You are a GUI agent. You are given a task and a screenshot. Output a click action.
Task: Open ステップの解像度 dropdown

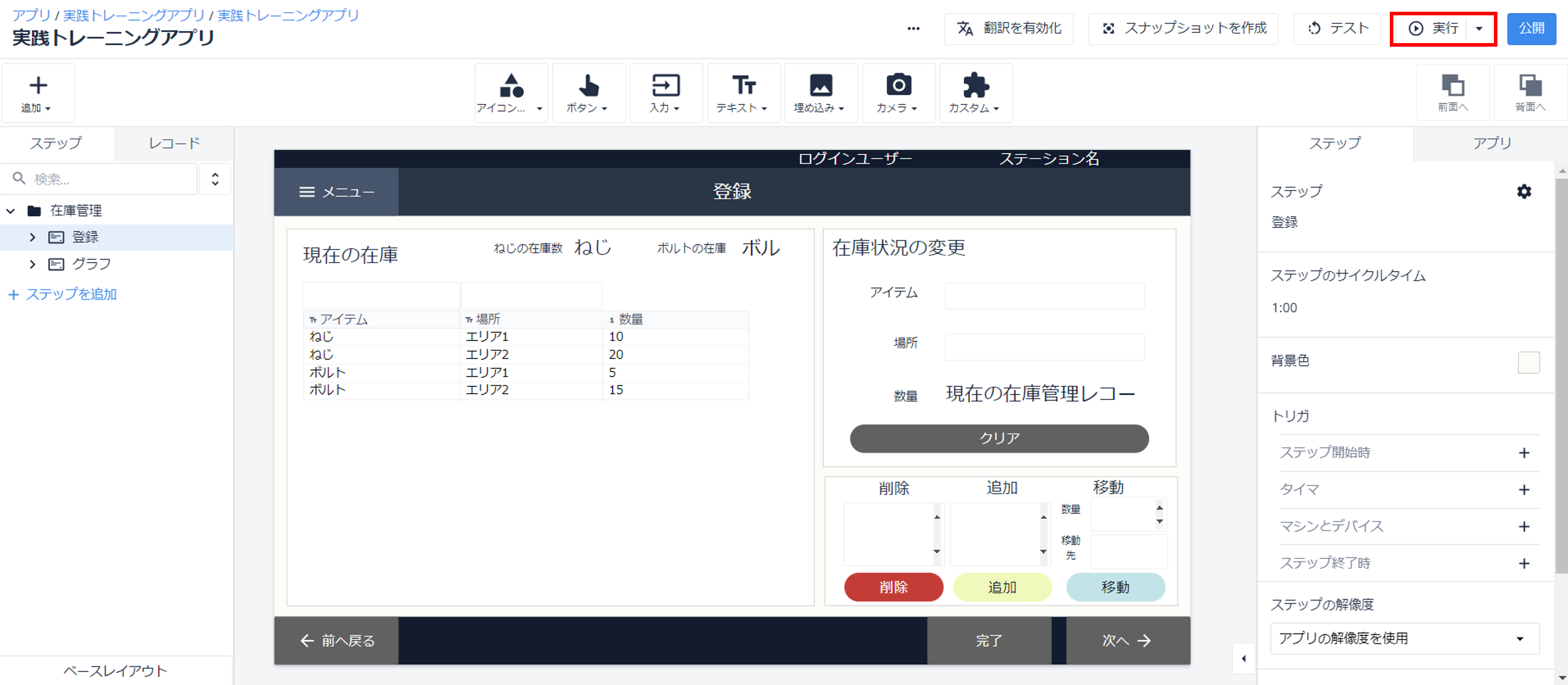[x=1405, y=638]
